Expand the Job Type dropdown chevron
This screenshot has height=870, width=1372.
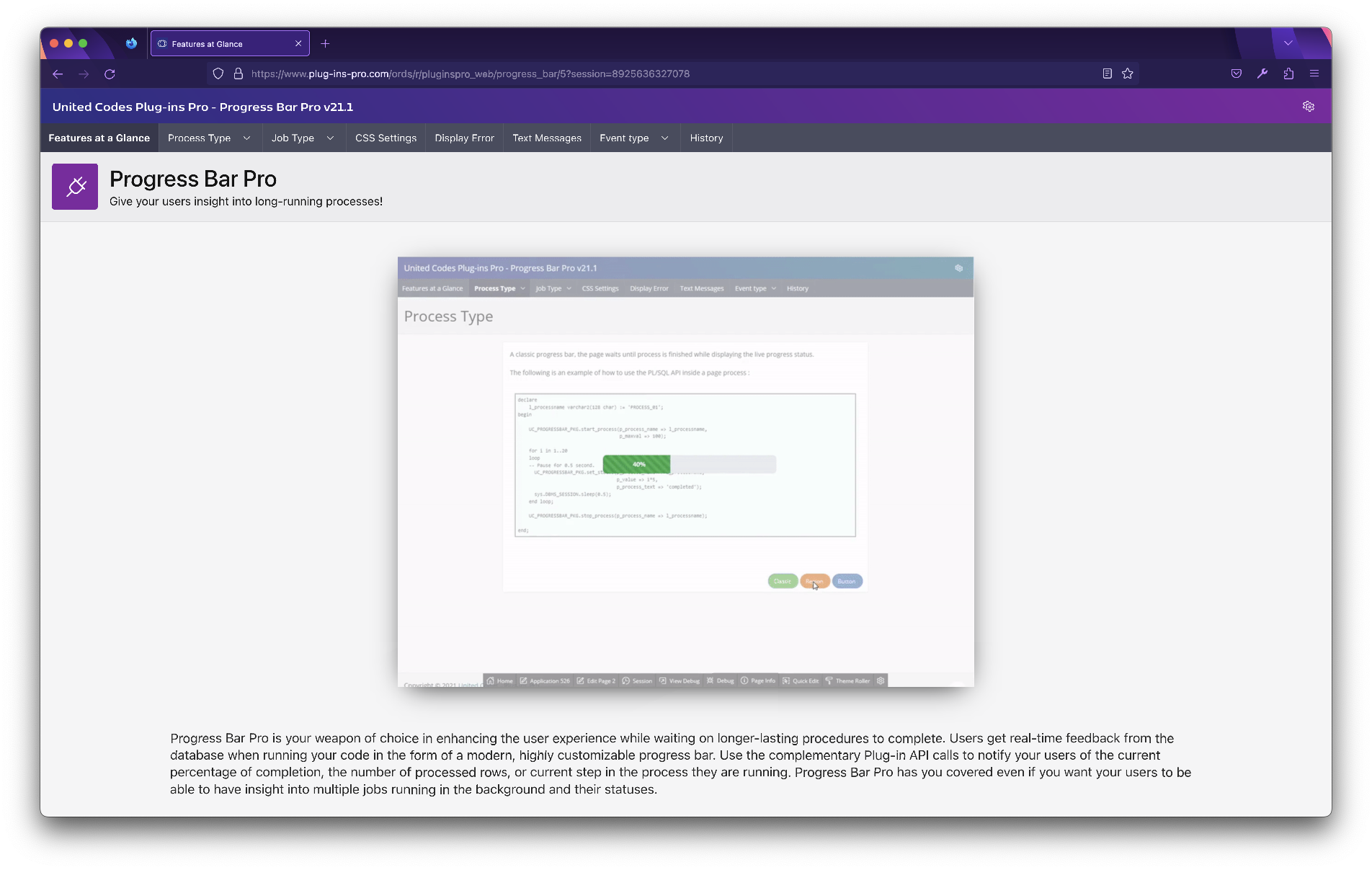pos(330,138)
